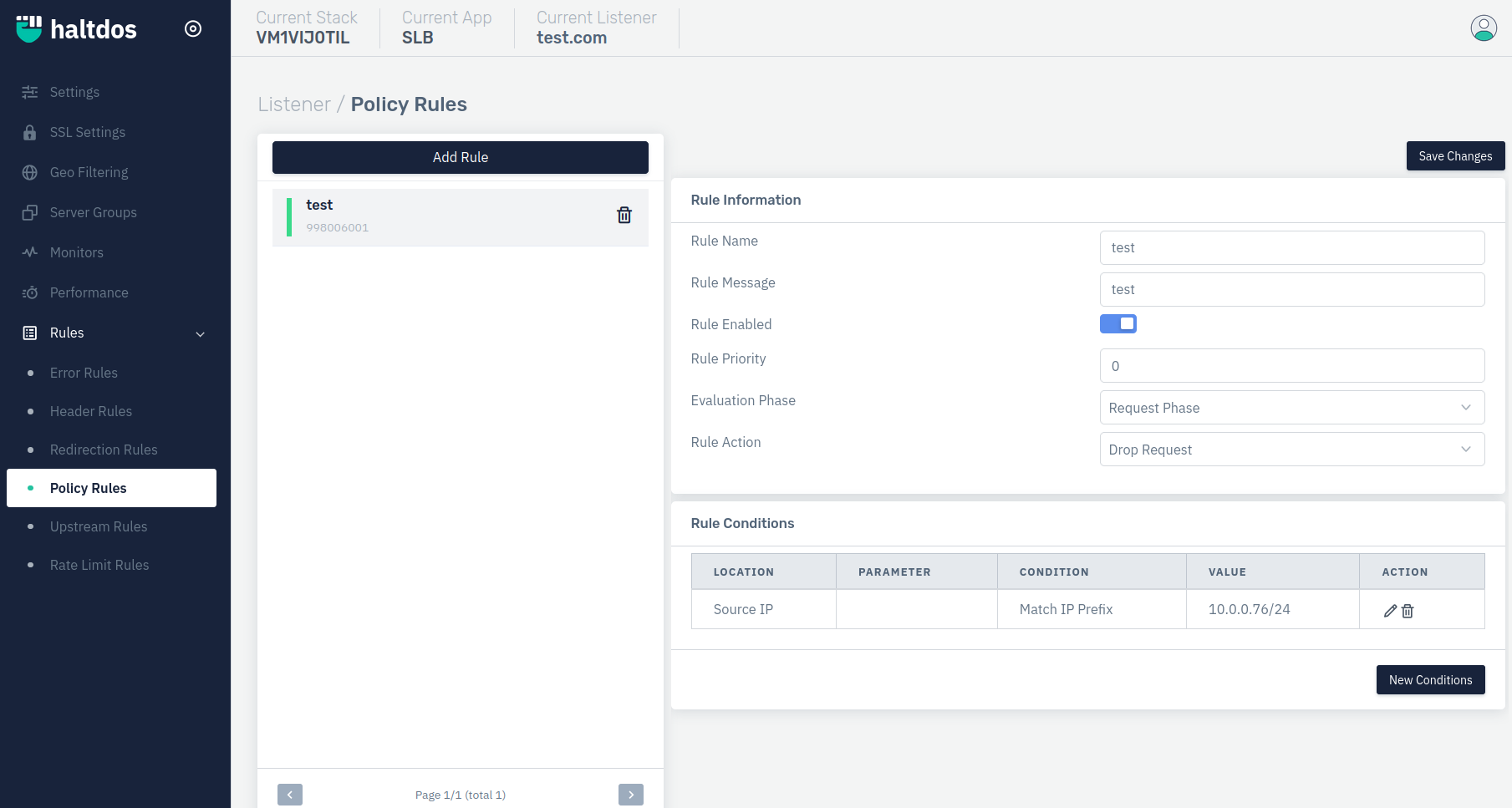Click the Rule Conditions heading

coord(742,523)
